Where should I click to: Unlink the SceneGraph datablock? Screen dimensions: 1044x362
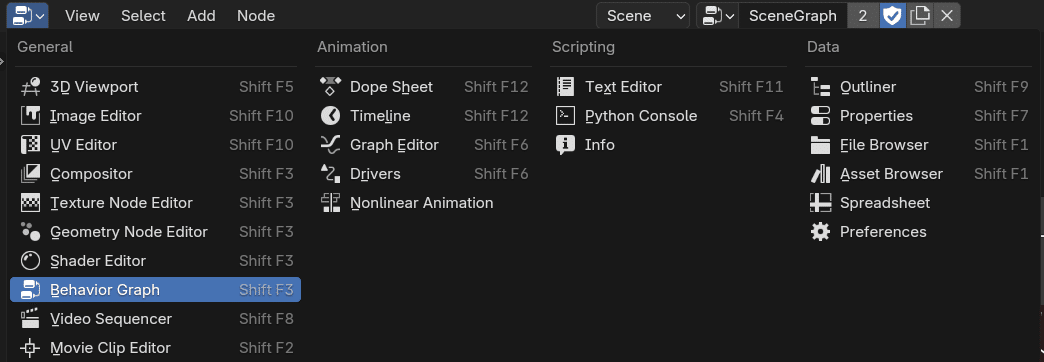(947, 16)
